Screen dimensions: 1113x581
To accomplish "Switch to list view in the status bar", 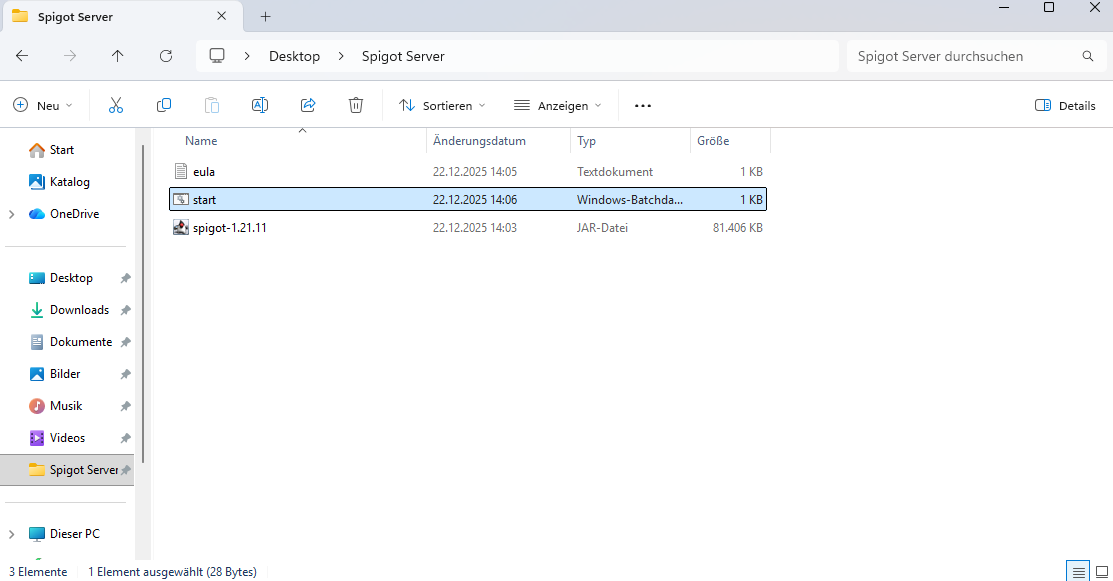I will point(1078,571).
